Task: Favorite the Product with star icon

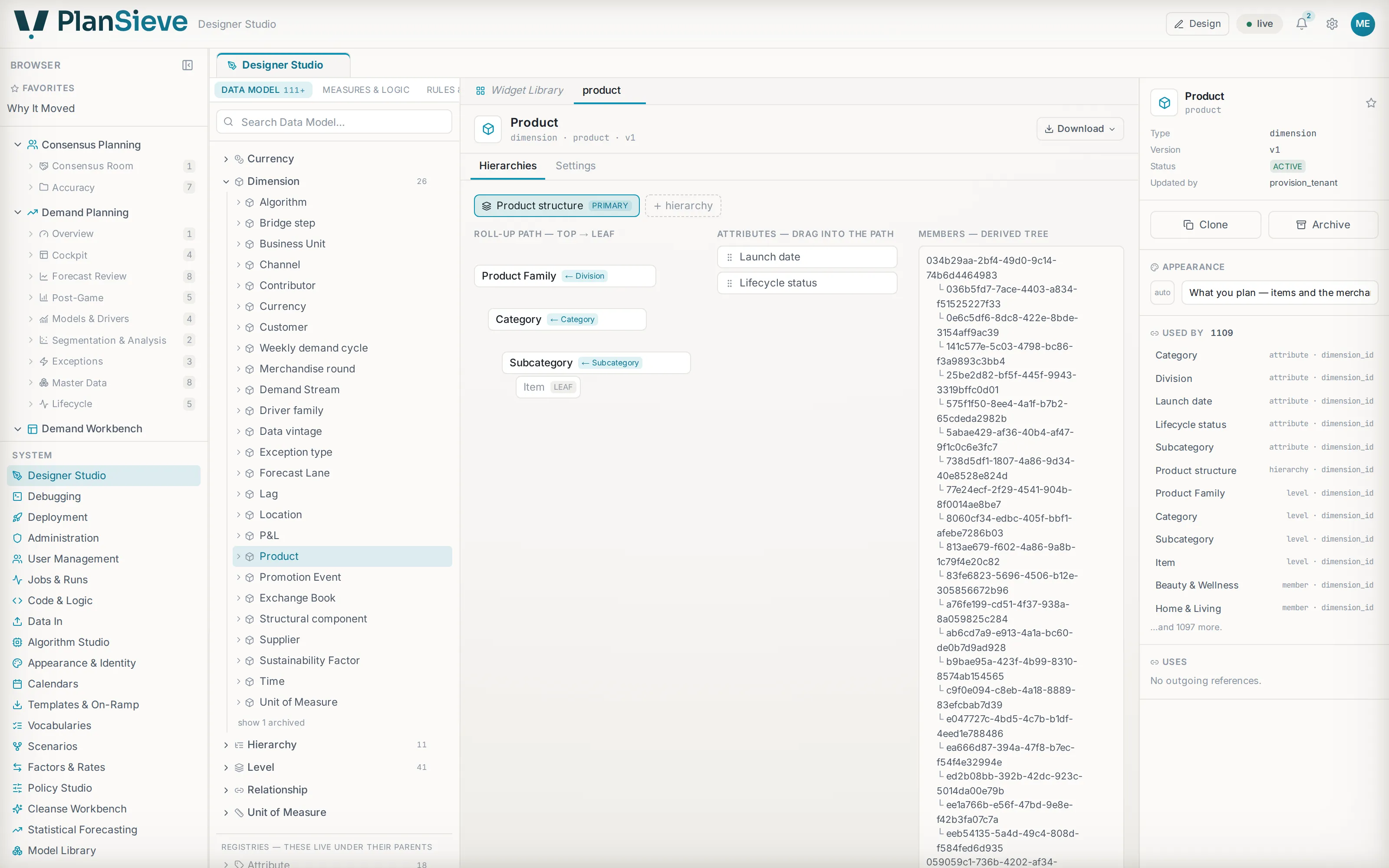Action: click(x=1371, y=103)
